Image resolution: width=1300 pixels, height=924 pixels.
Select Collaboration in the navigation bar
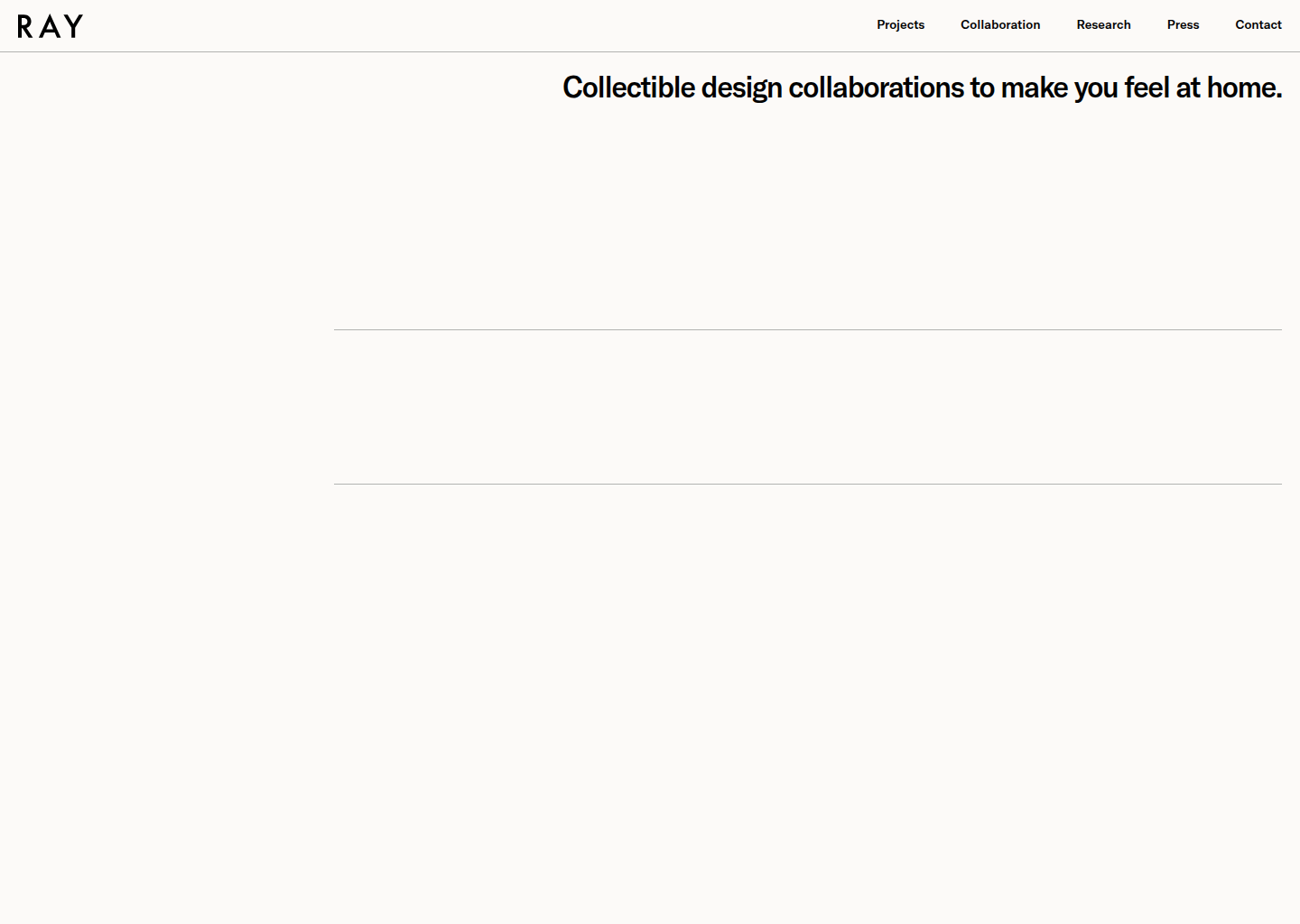[1000, 24]
